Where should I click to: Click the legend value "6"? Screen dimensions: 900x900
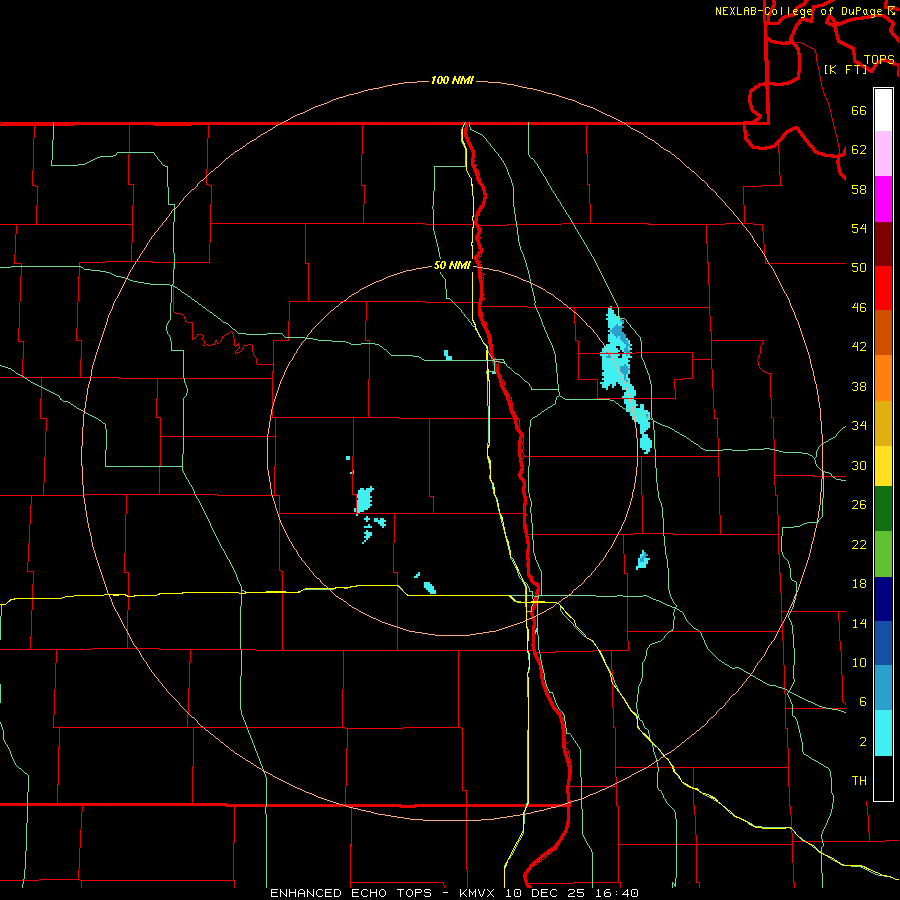click(x=862, y=701)
